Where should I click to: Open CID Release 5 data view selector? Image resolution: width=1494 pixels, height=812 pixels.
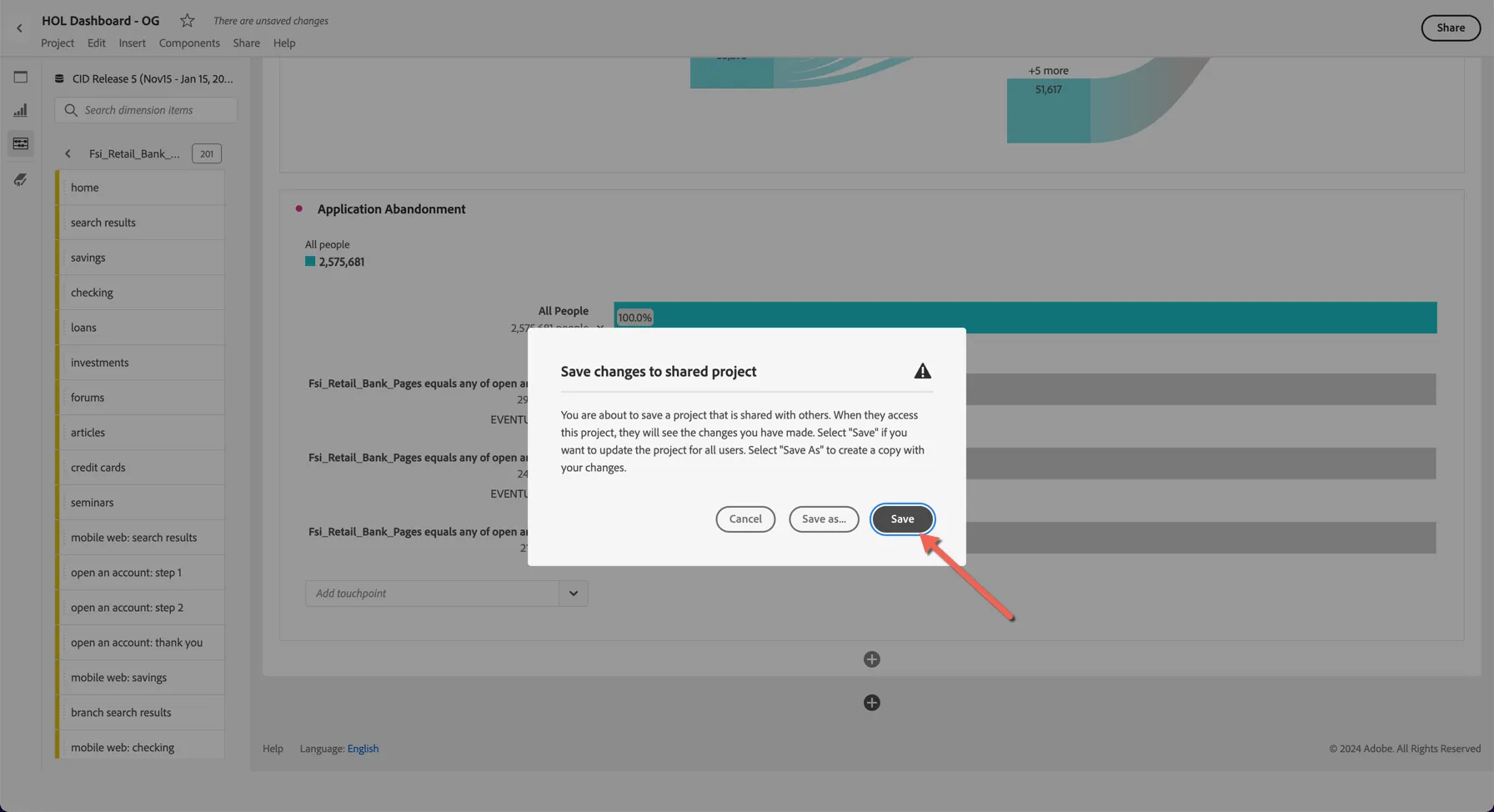pyautogui.click(x=153, y=78)
